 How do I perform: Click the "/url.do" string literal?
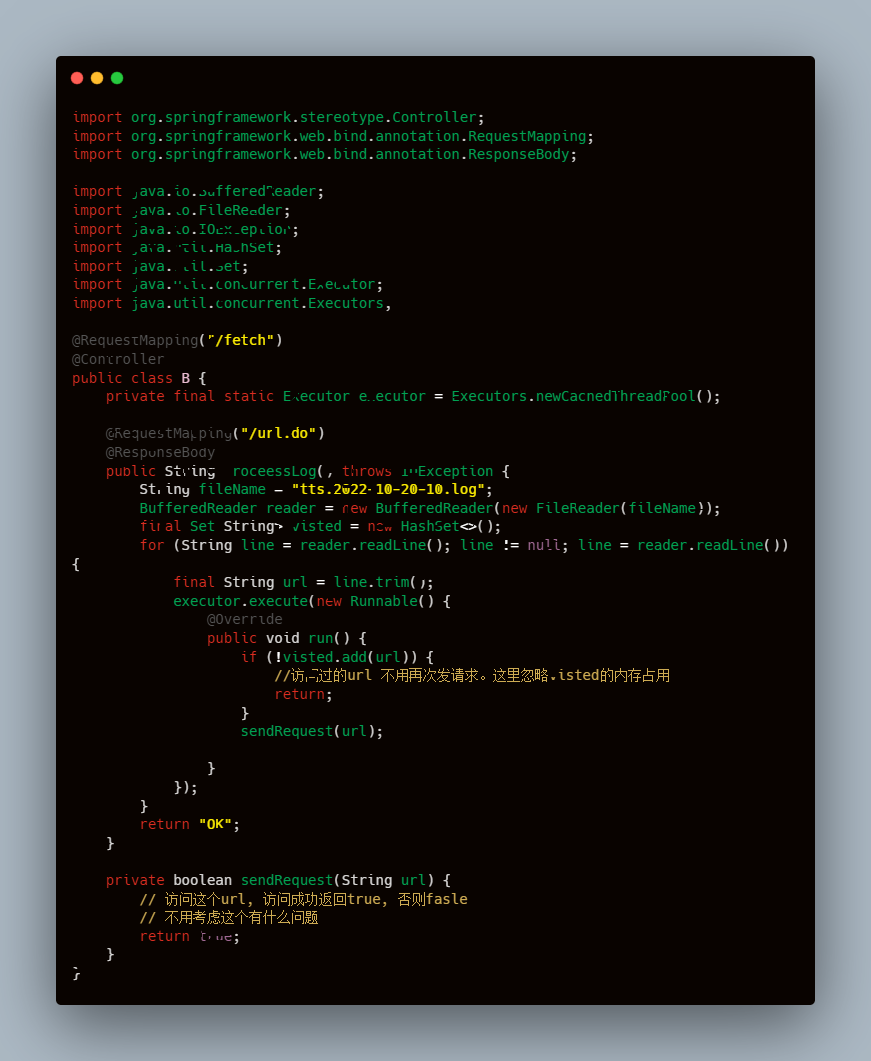click(279, 433)
